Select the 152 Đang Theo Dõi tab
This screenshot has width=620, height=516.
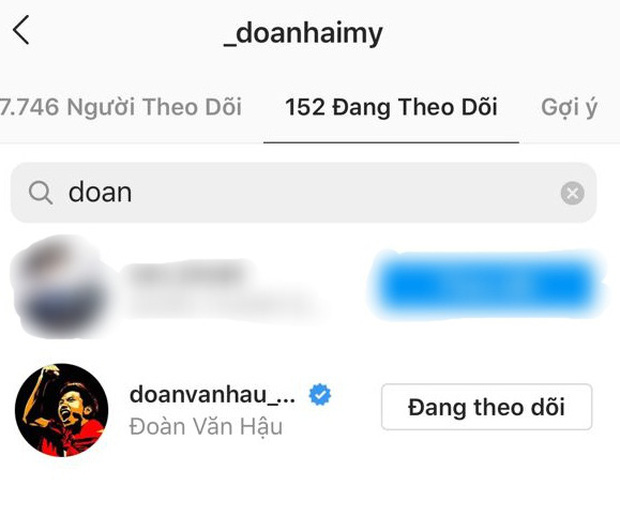391,108
